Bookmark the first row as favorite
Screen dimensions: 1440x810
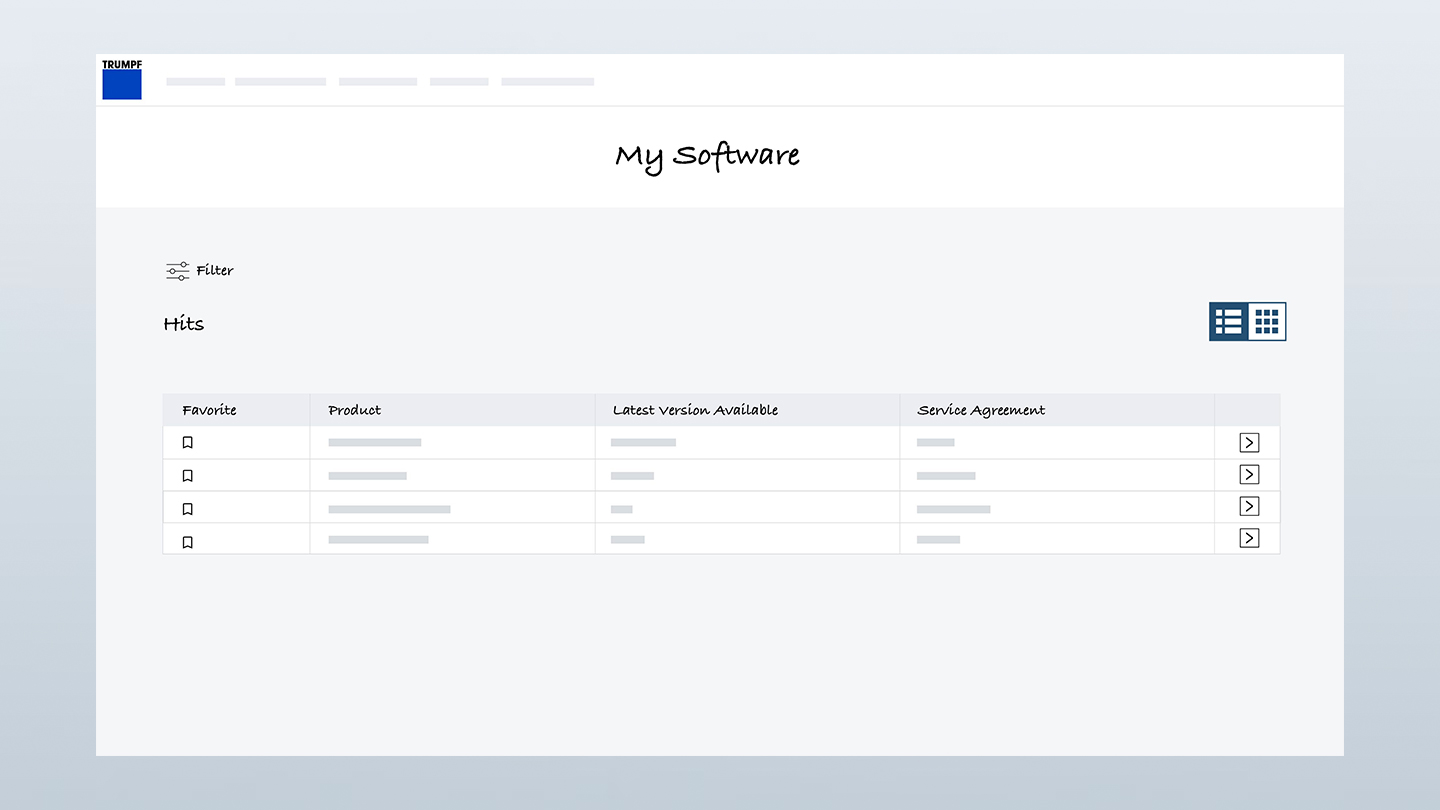pos(187,443)
